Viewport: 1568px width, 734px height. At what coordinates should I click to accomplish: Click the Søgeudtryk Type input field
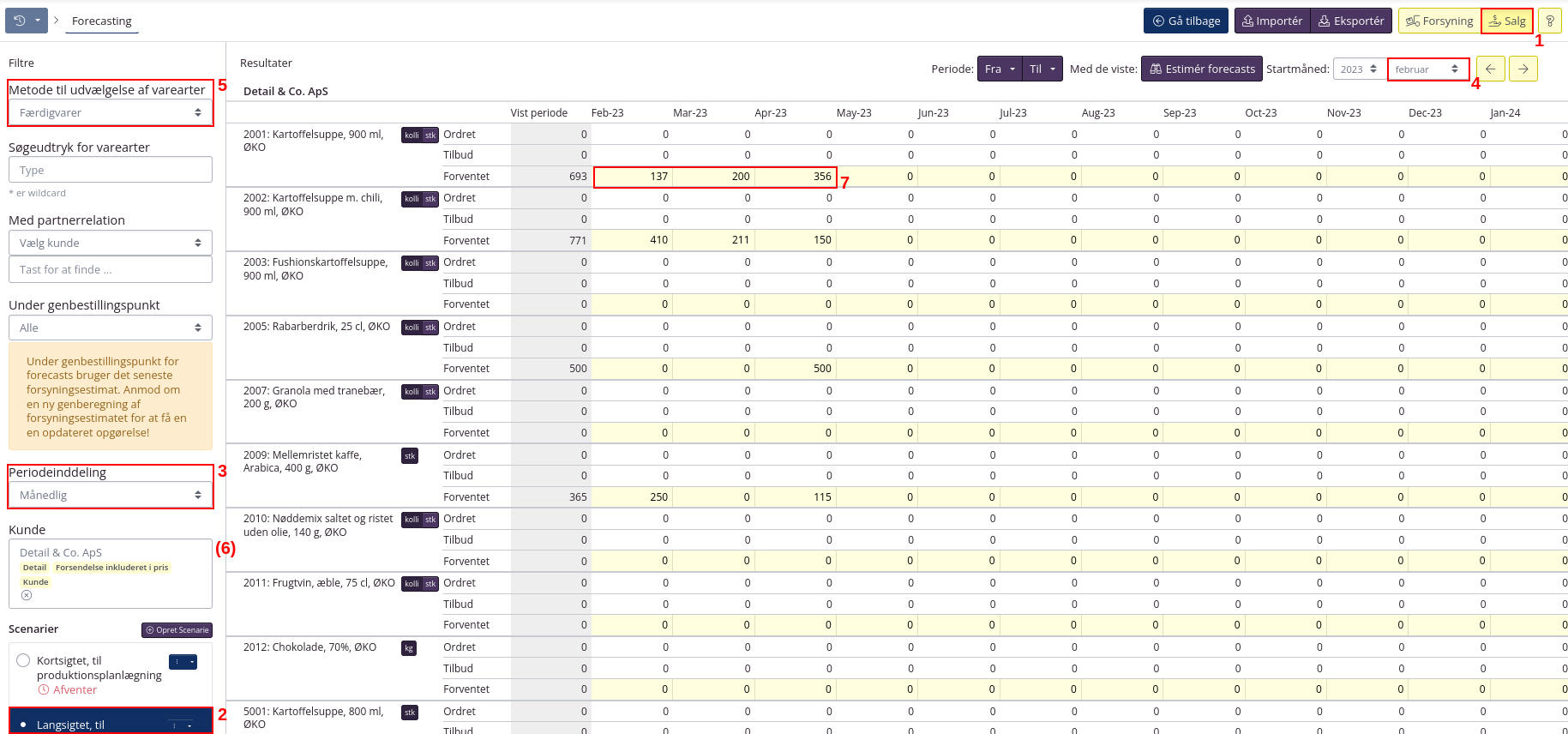111,170
